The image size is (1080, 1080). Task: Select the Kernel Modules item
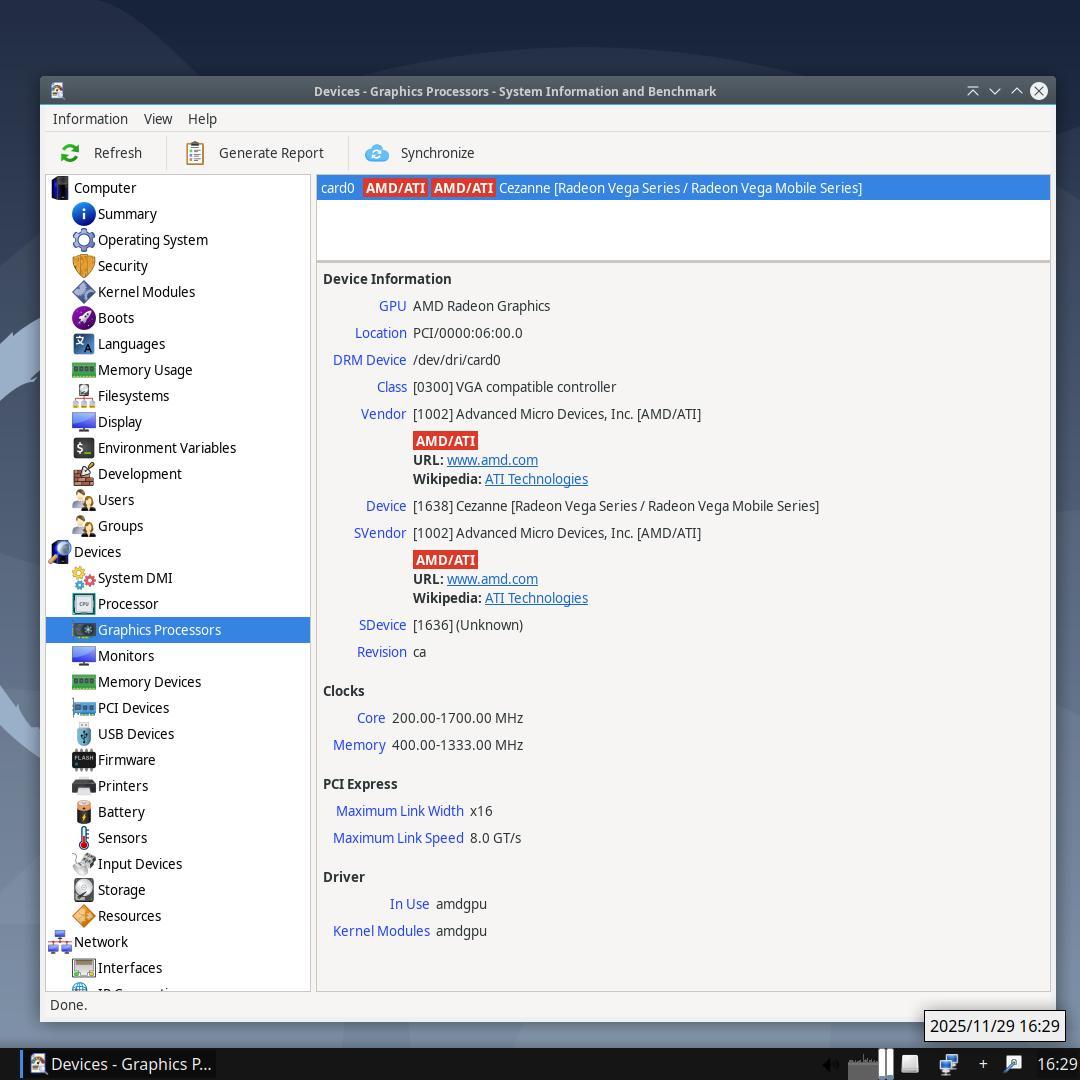tap(146, 292)
